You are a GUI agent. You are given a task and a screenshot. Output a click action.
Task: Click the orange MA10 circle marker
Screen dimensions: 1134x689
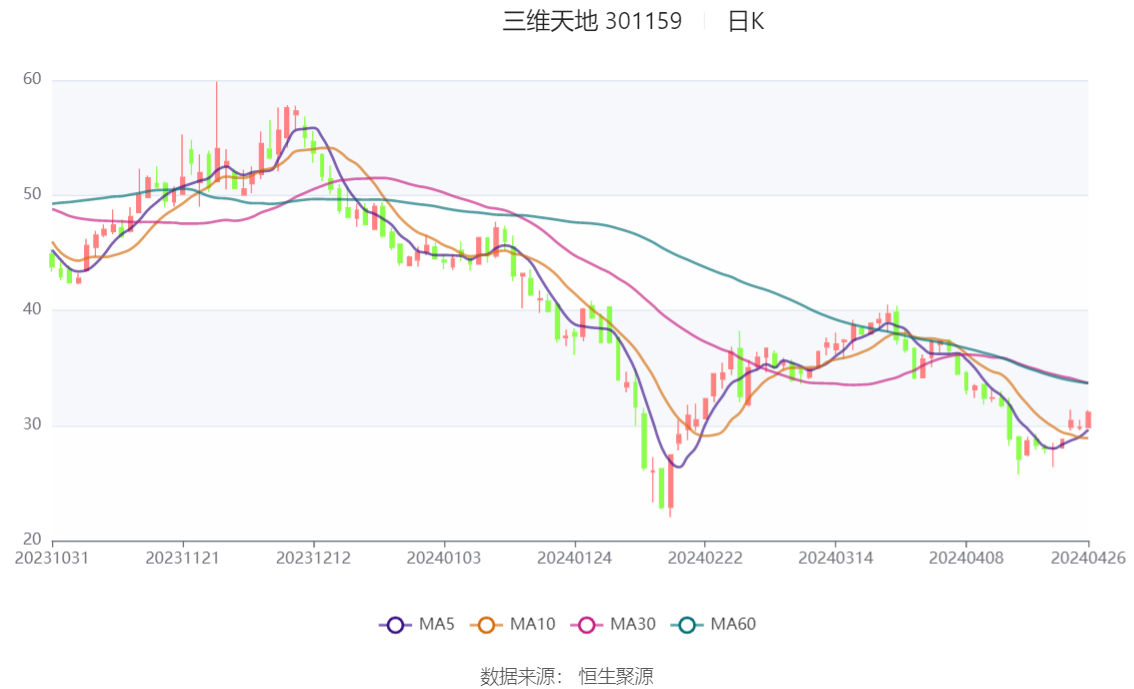pyautogui.click(x=487, y=624)
